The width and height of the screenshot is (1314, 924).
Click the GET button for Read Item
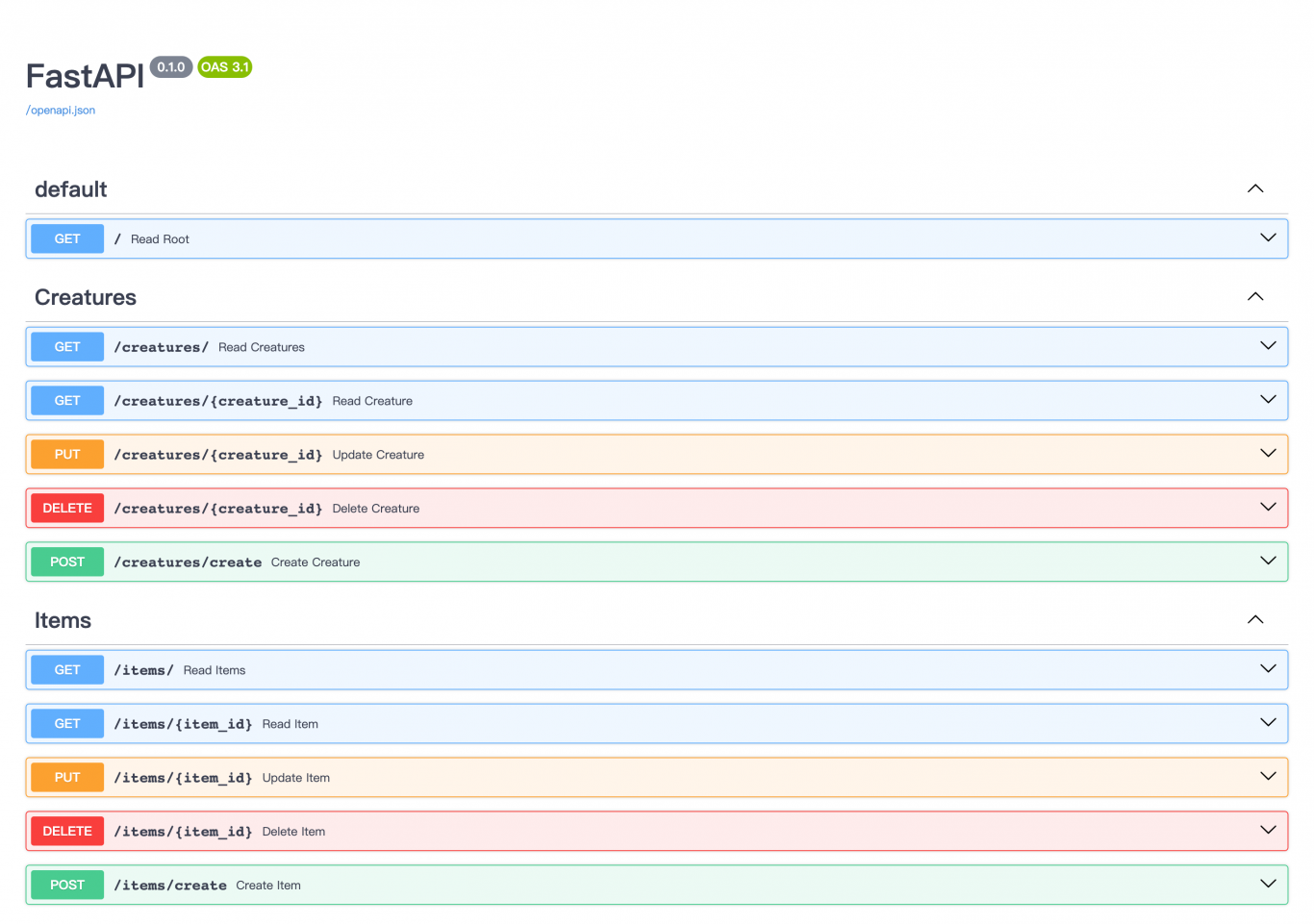(67, 723)
